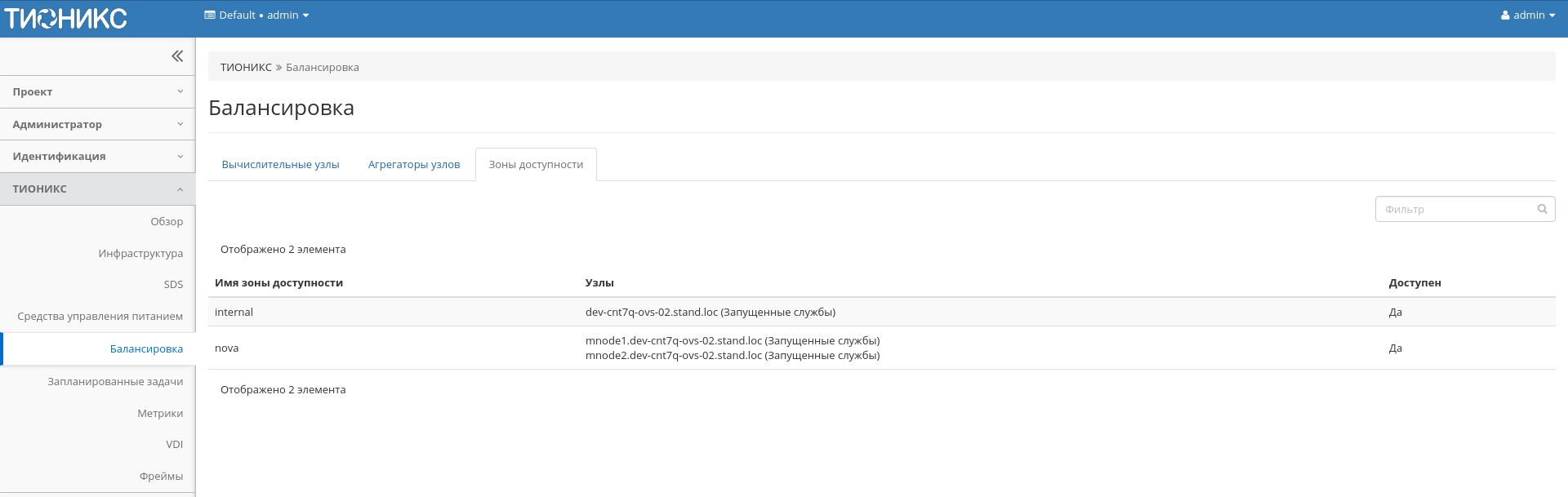1568x497 pixels.
Task: Expand the Администратор sidebar section
Action: 97,125
